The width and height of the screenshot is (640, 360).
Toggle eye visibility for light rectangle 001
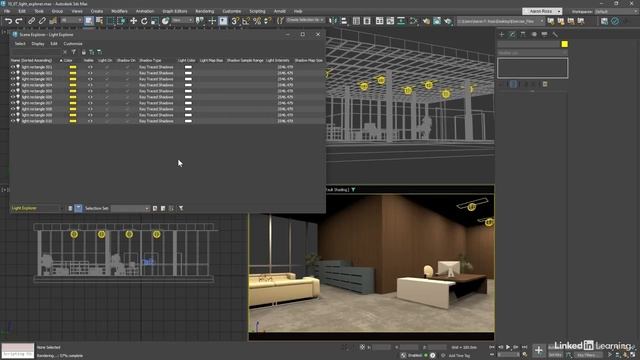point(13,67)
